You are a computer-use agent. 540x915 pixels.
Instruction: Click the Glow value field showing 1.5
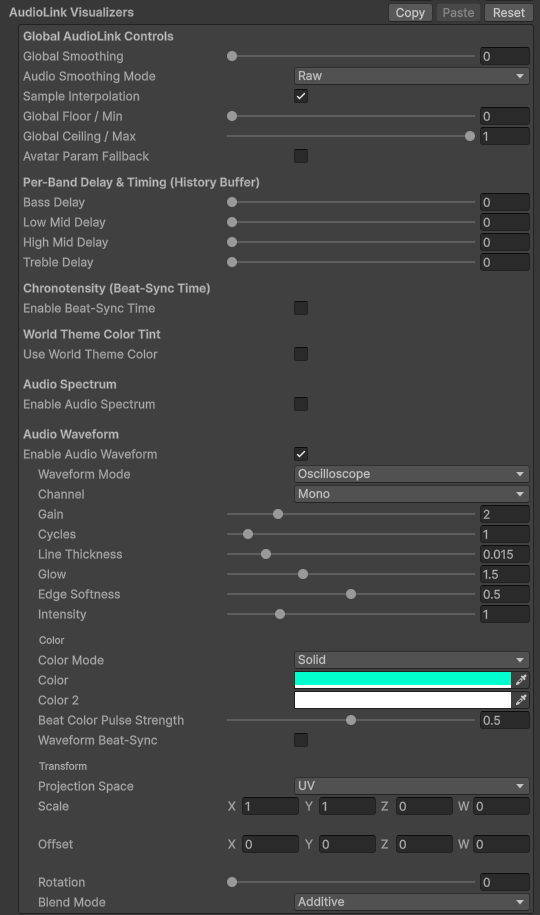(505, 574)
